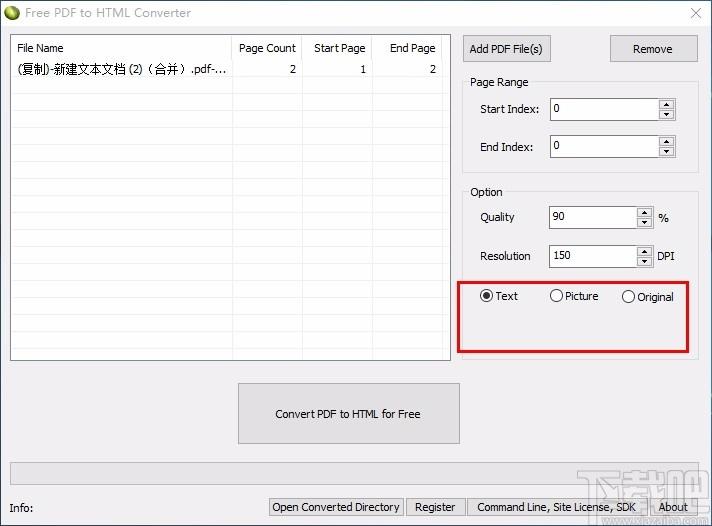Increase Start Index with up arrow
712x526 pixels.
tap(666, 104)
